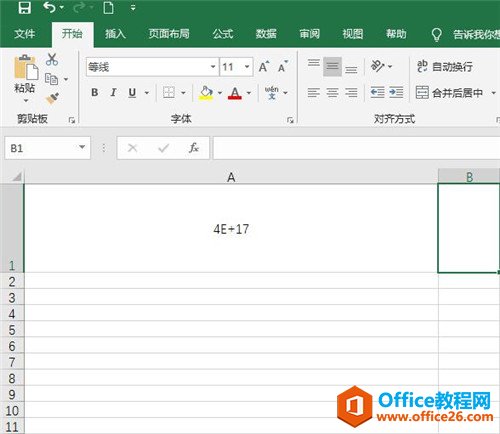
Task: Open the Underline style dropdown arrow
Action: [147, 93]
